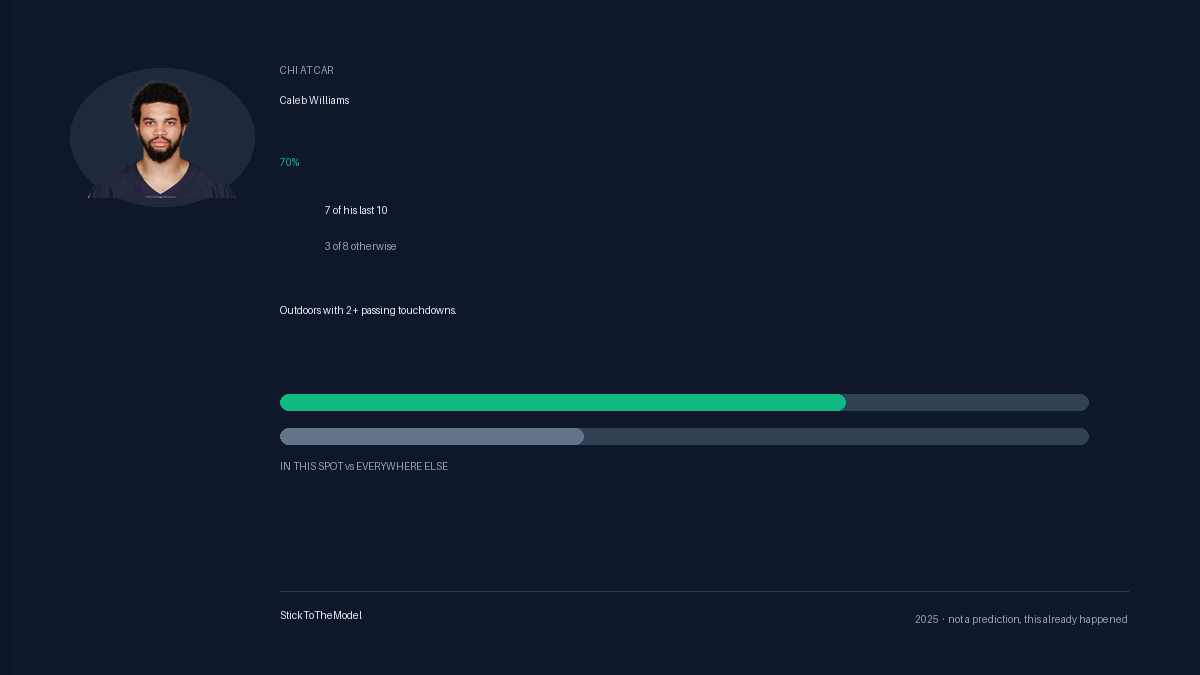Click the CHI AT CAR matchup label
Screen dimensions: 1200x675
coord(307,71)
